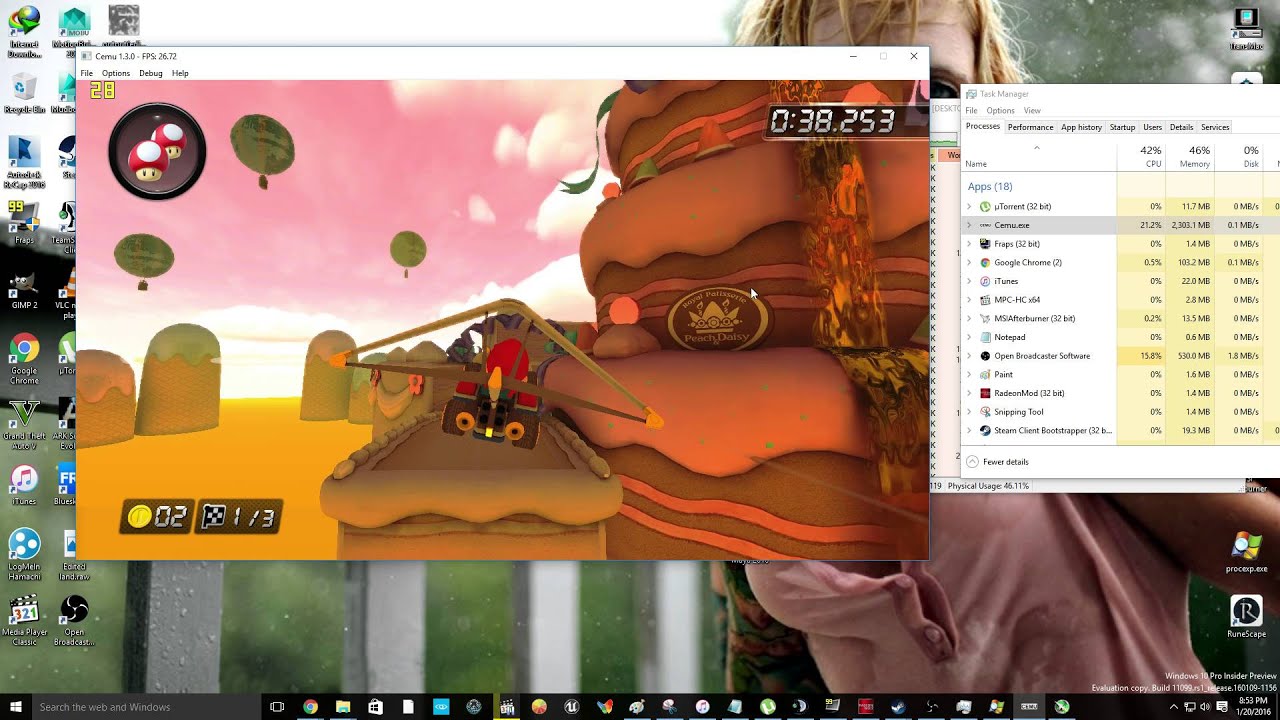Image resolution: width=1280 pixels, height=720 pixels.
Task: Click the volume icon in system tray
Action: pyautogui.click(x=1207, y=707)
